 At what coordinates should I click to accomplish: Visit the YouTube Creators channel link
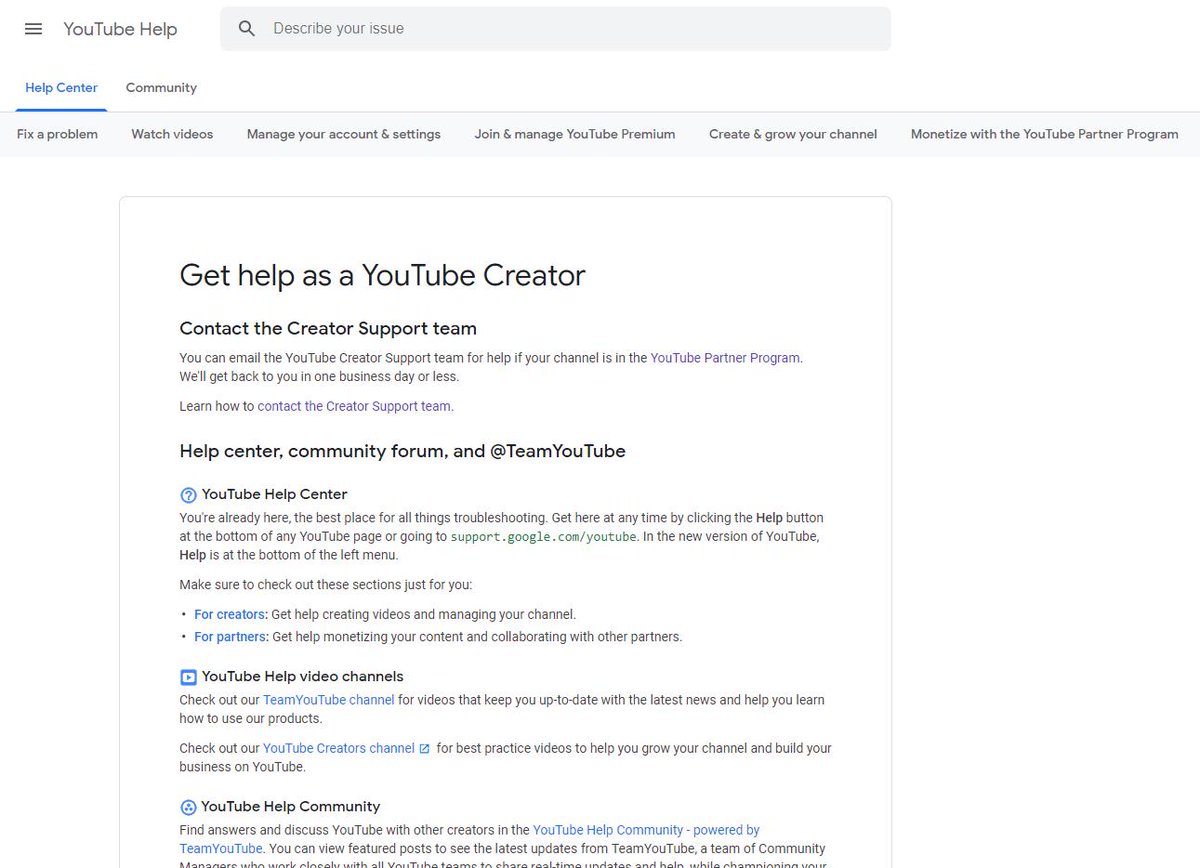click(x=339, y=748)
